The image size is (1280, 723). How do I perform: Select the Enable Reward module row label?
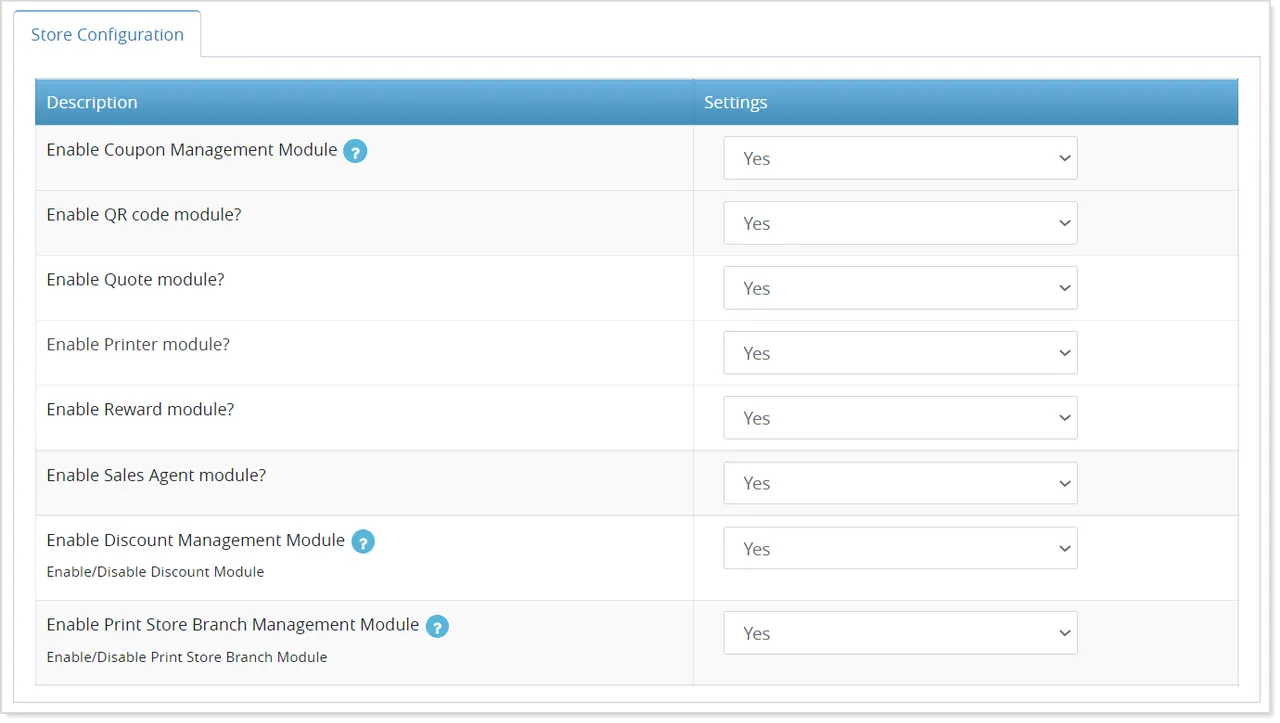pos(140,409)
